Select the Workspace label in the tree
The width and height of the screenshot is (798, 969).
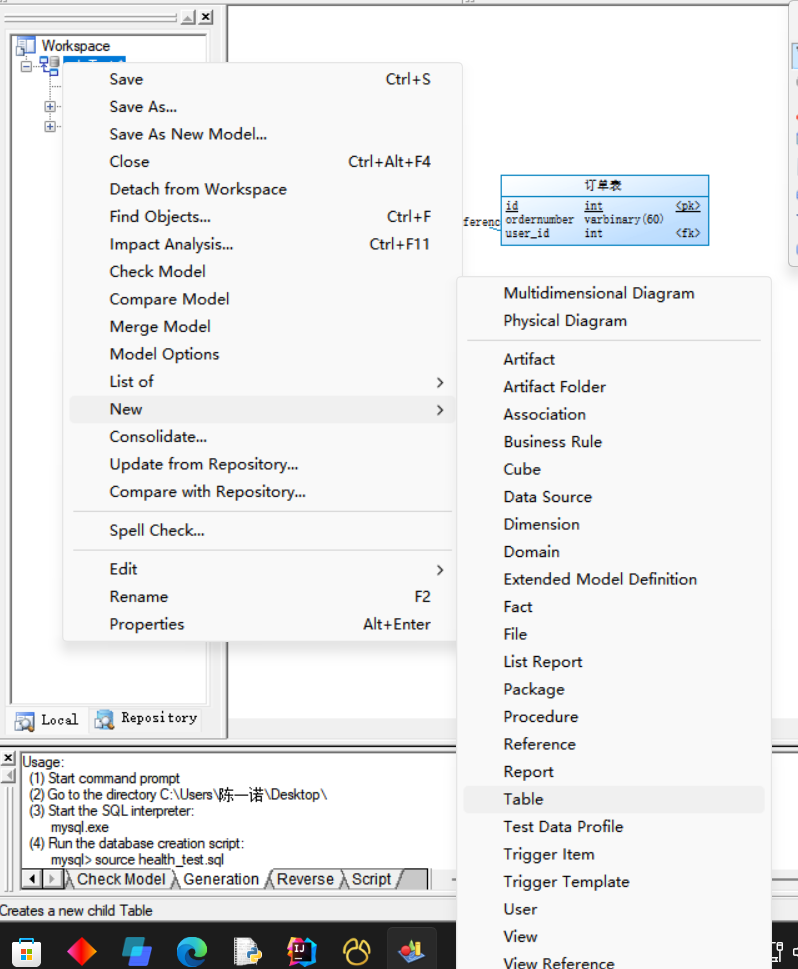click(75, 46)
